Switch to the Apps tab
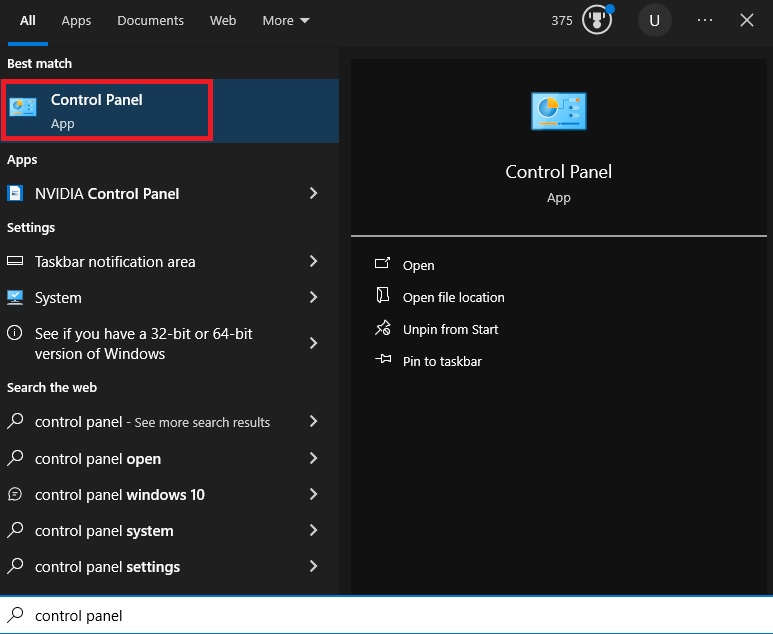 coord(76,20)
